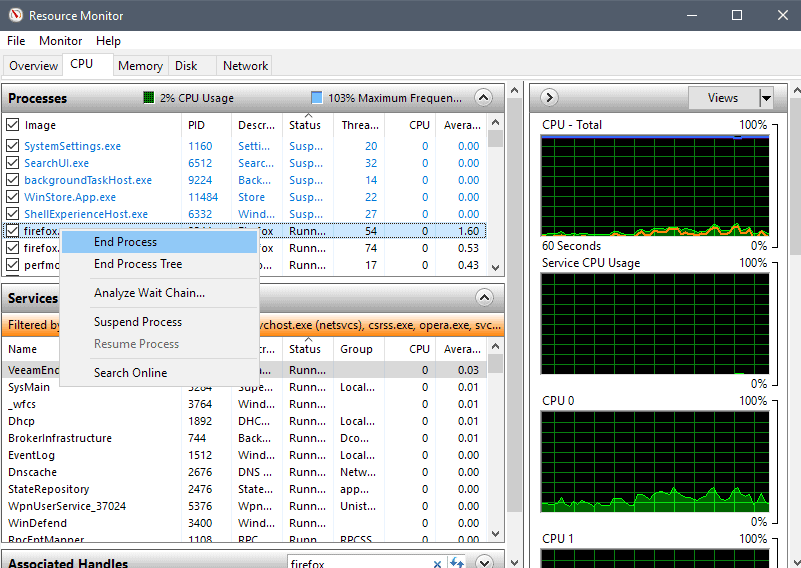Clear the firefox search text with X icon
Screen dimensions: 801x568
pyautogui.click(x=437, y=563)
